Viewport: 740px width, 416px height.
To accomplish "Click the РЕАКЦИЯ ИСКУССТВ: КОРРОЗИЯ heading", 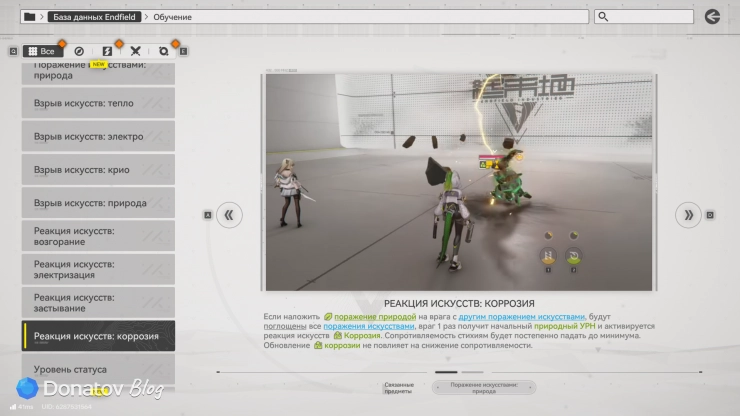I will point(459,304).
